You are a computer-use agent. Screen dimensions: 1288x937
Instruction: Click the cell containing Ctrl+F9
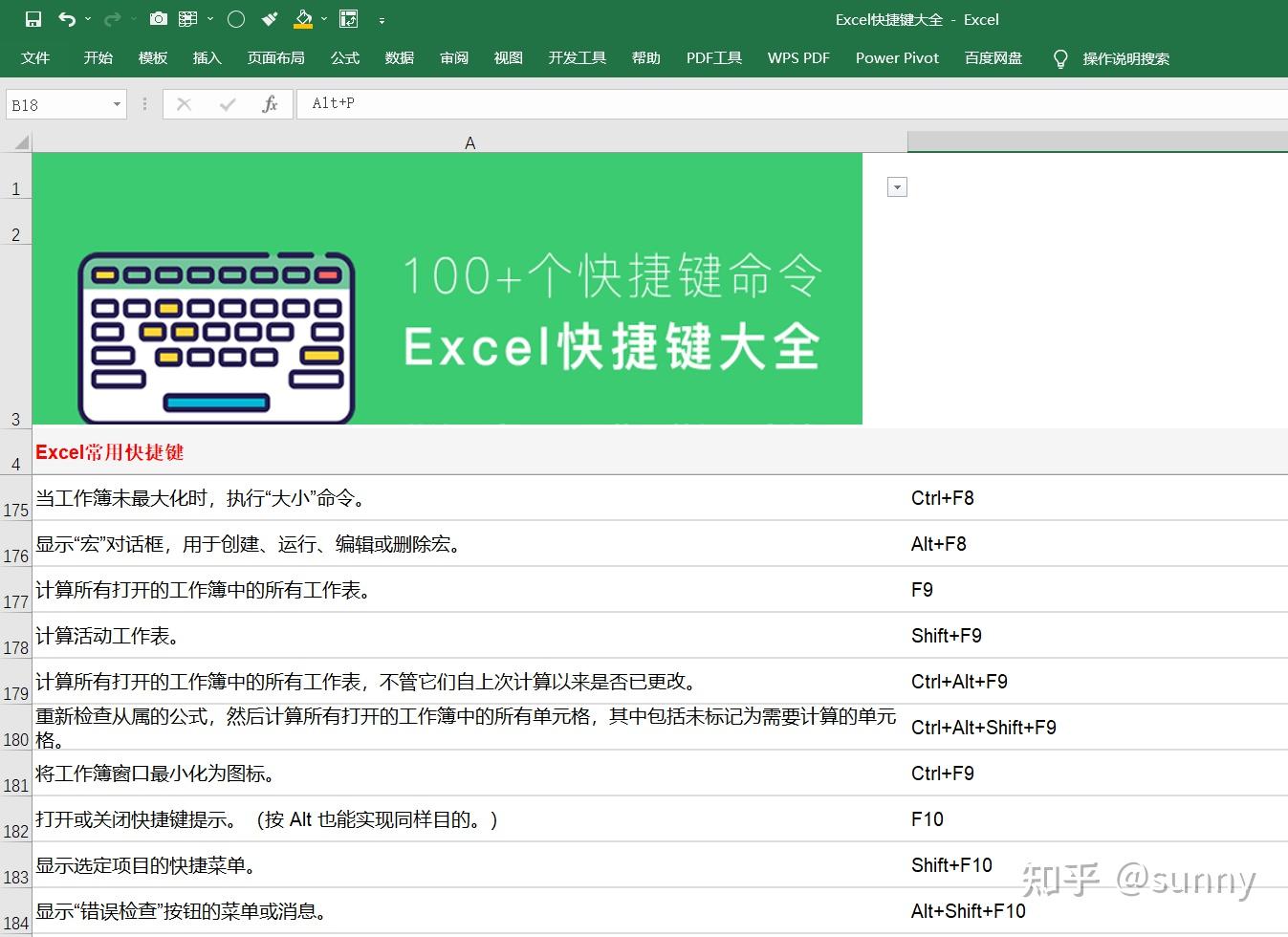(1098, 774)
